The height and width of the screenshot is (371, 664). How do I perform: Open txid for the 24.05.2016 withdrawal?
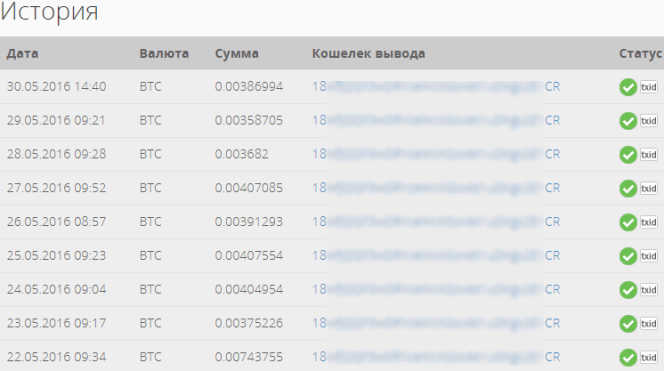click(x=649, y=290)
